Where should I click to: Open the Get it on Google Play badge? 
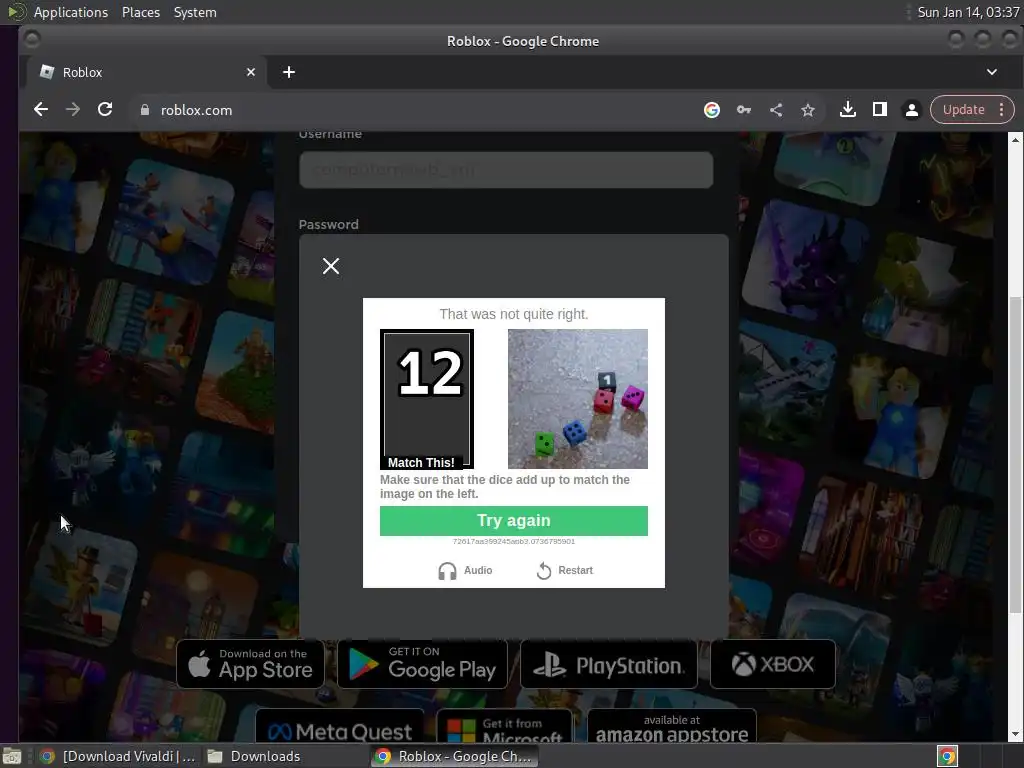[x=423, y=664]
